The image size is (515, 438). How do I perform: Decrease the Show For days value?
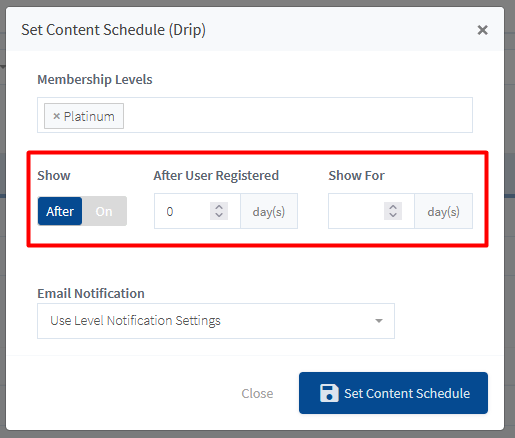393,215
